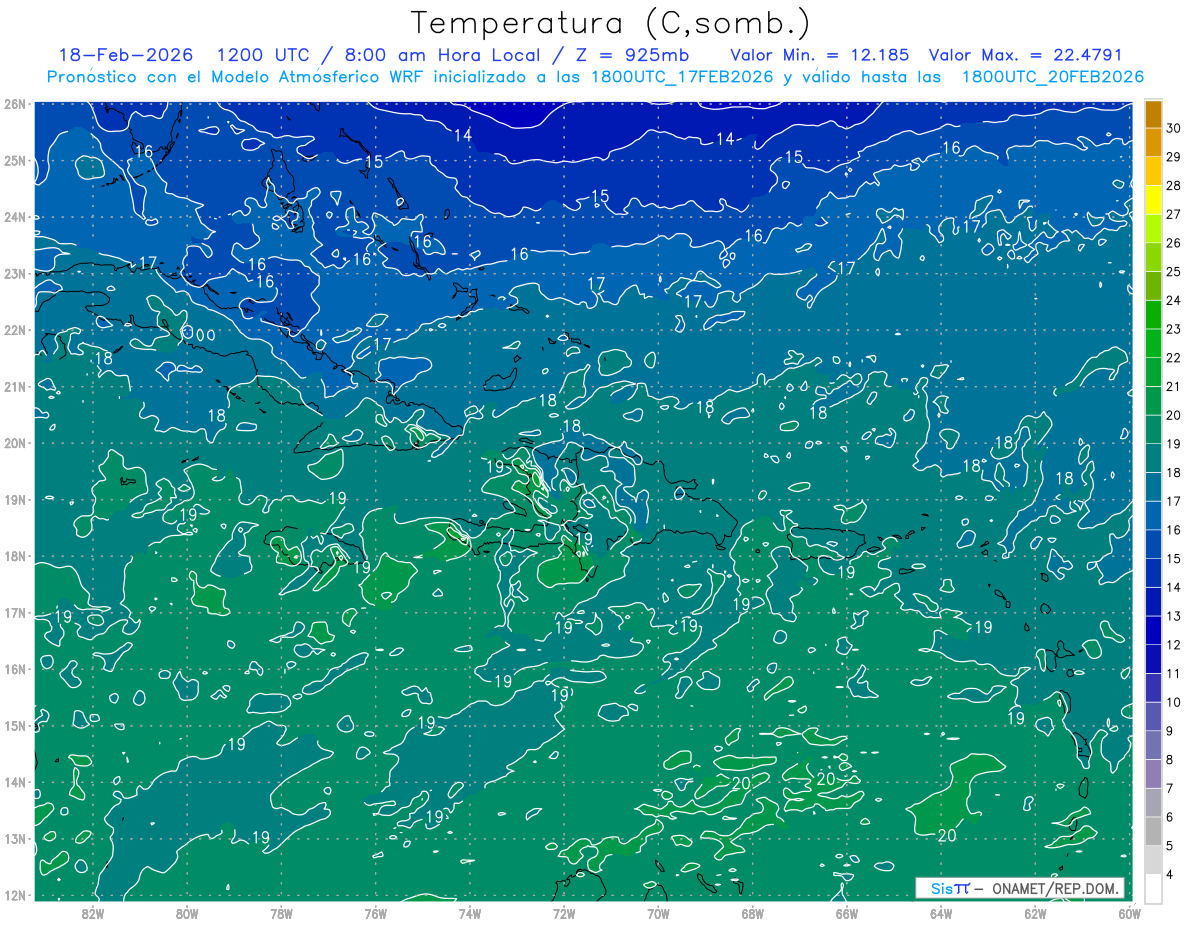The height and width of the screenshot is (927, 1200).
Task: Click the '21N' latitude label
Action: click(x=15, y=386)
